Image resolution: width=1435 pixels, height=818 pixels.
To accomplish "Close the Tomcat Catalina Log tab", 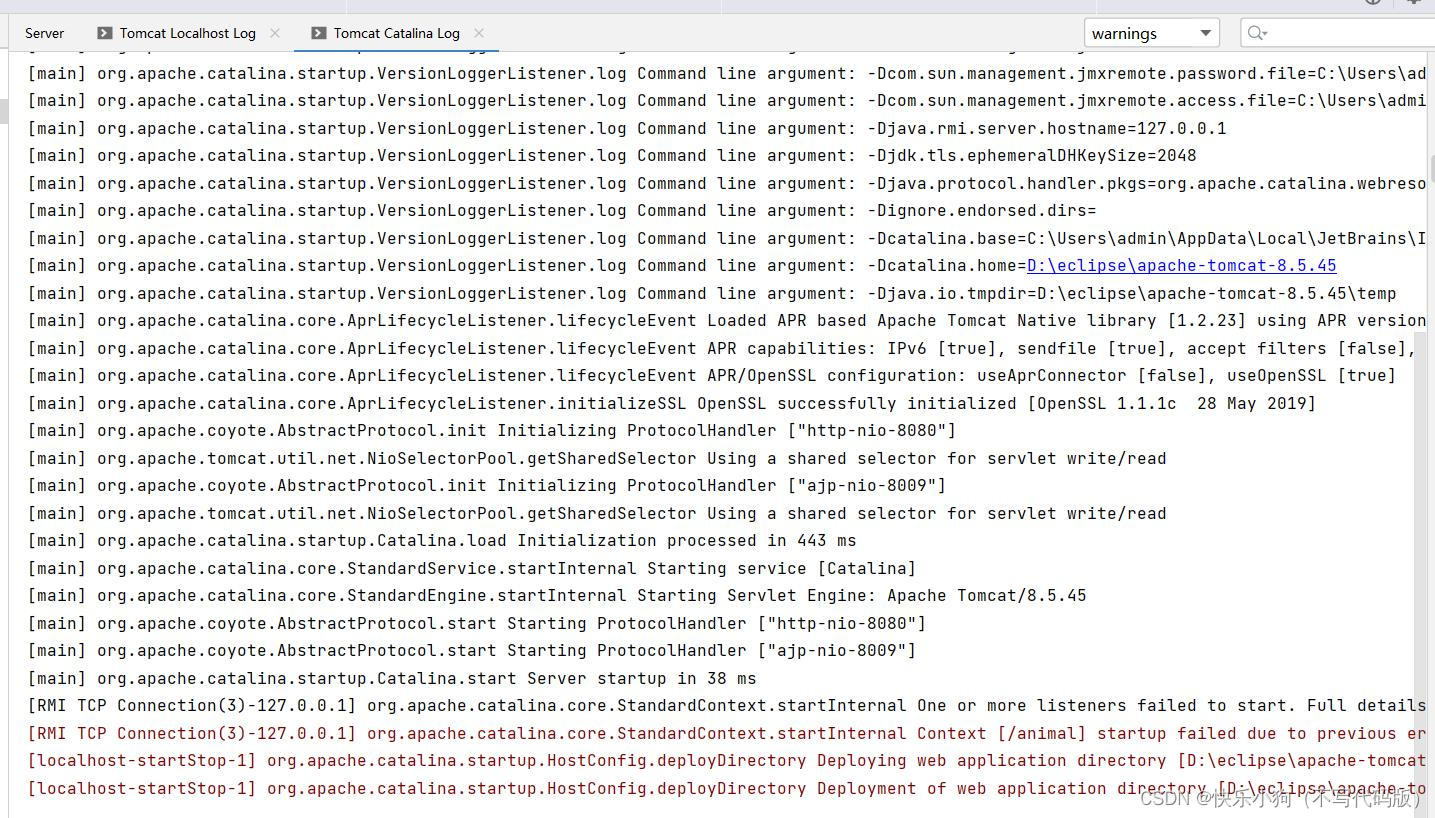I will pos(479,32).
